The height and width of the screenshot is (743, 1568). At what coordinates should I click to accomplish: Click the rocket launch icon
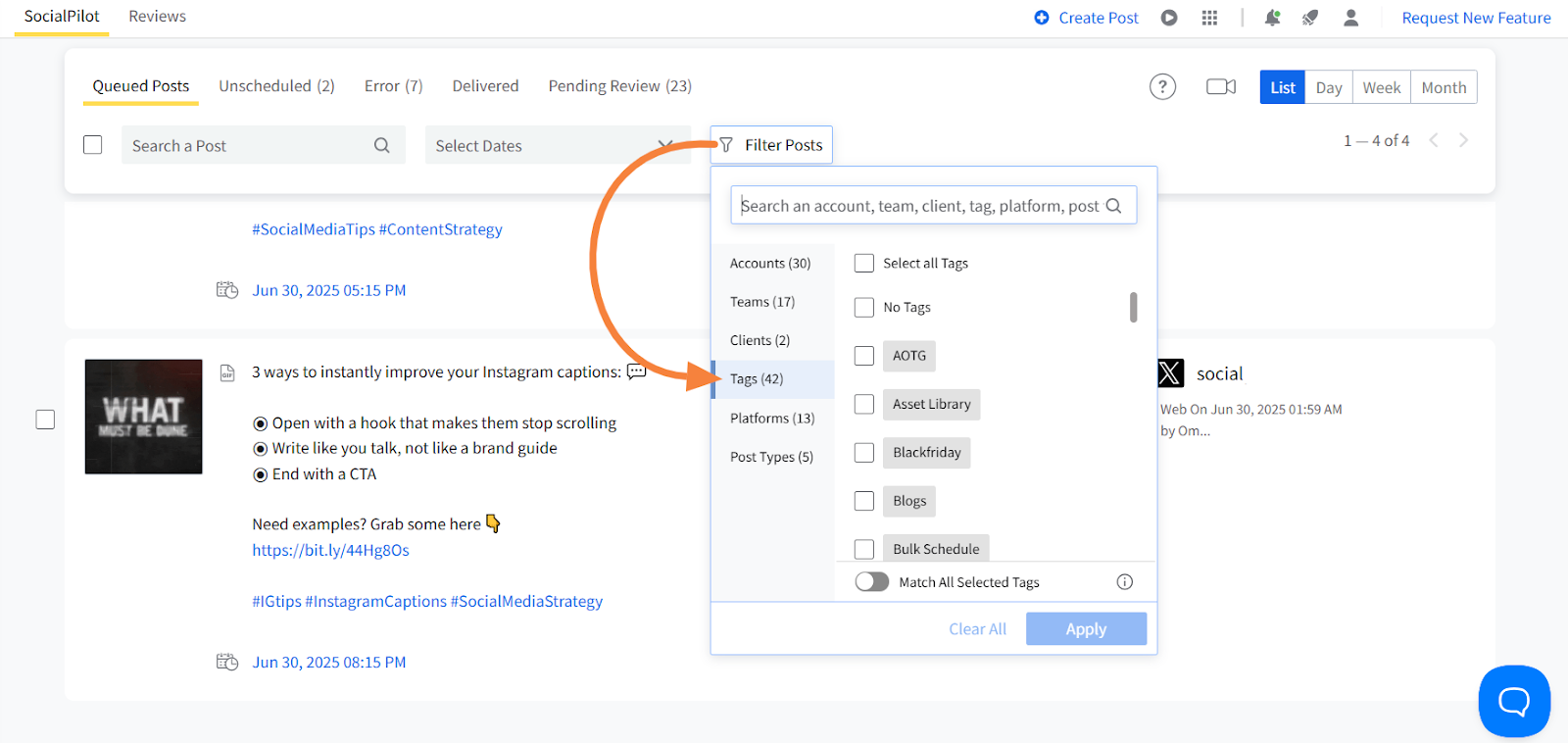[1310, 18]
